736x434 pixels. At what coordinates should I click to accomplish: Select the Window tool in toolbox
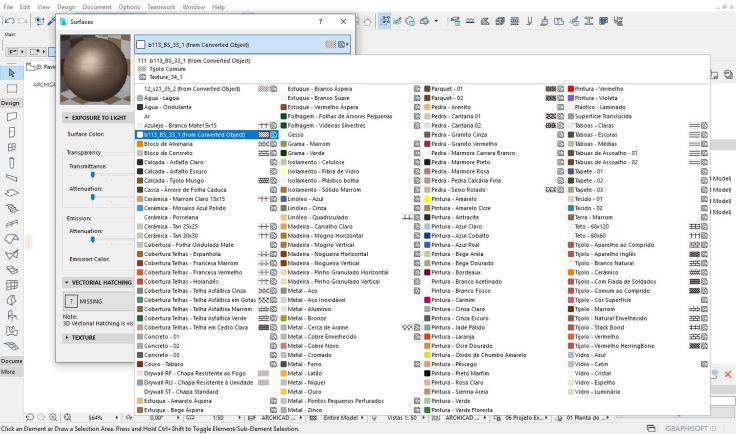[12, 147]
